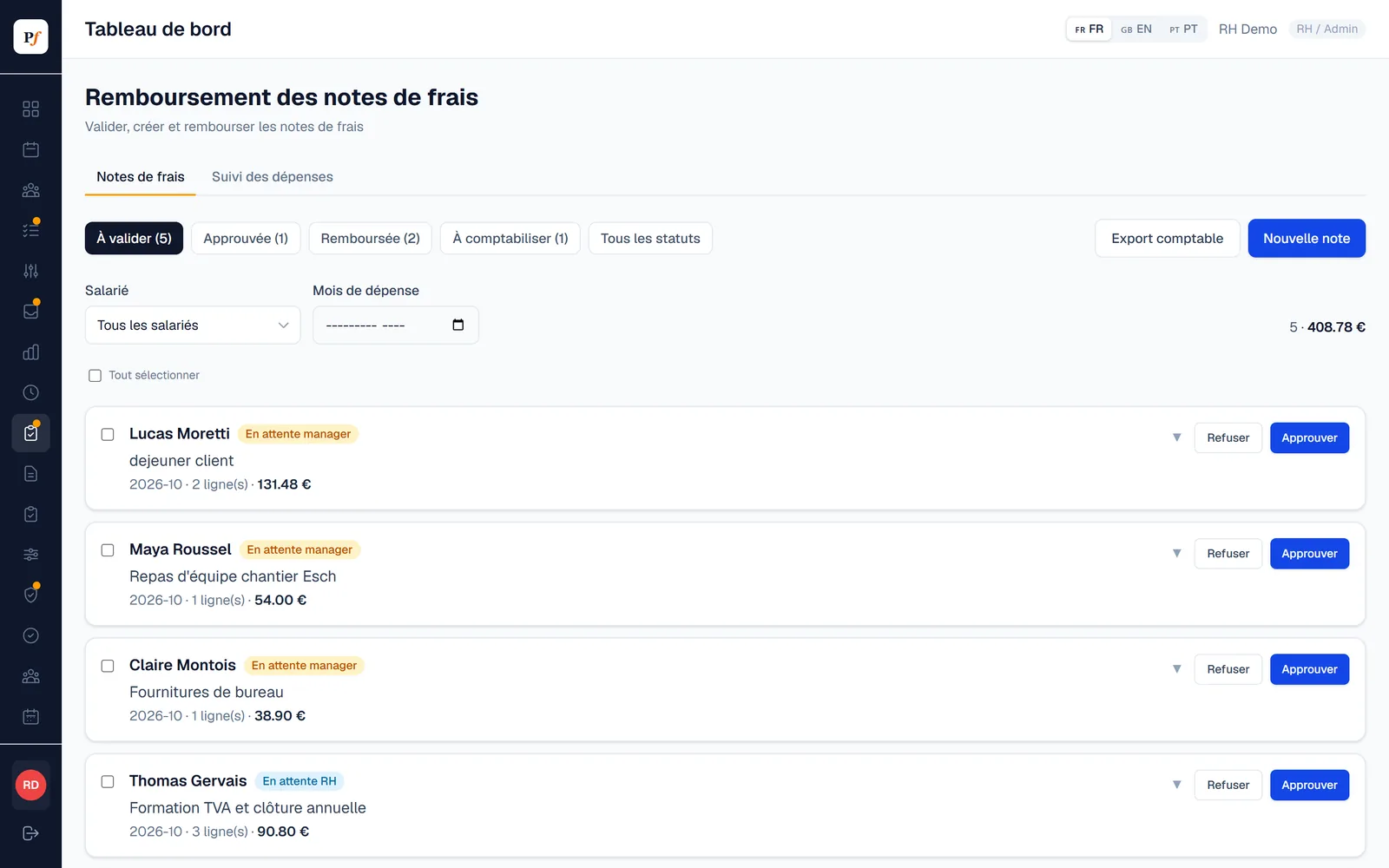Expand Thomas Gervais expense details arrow
The width and height of the screenshot is (1389, 868).
point(1176,785)
